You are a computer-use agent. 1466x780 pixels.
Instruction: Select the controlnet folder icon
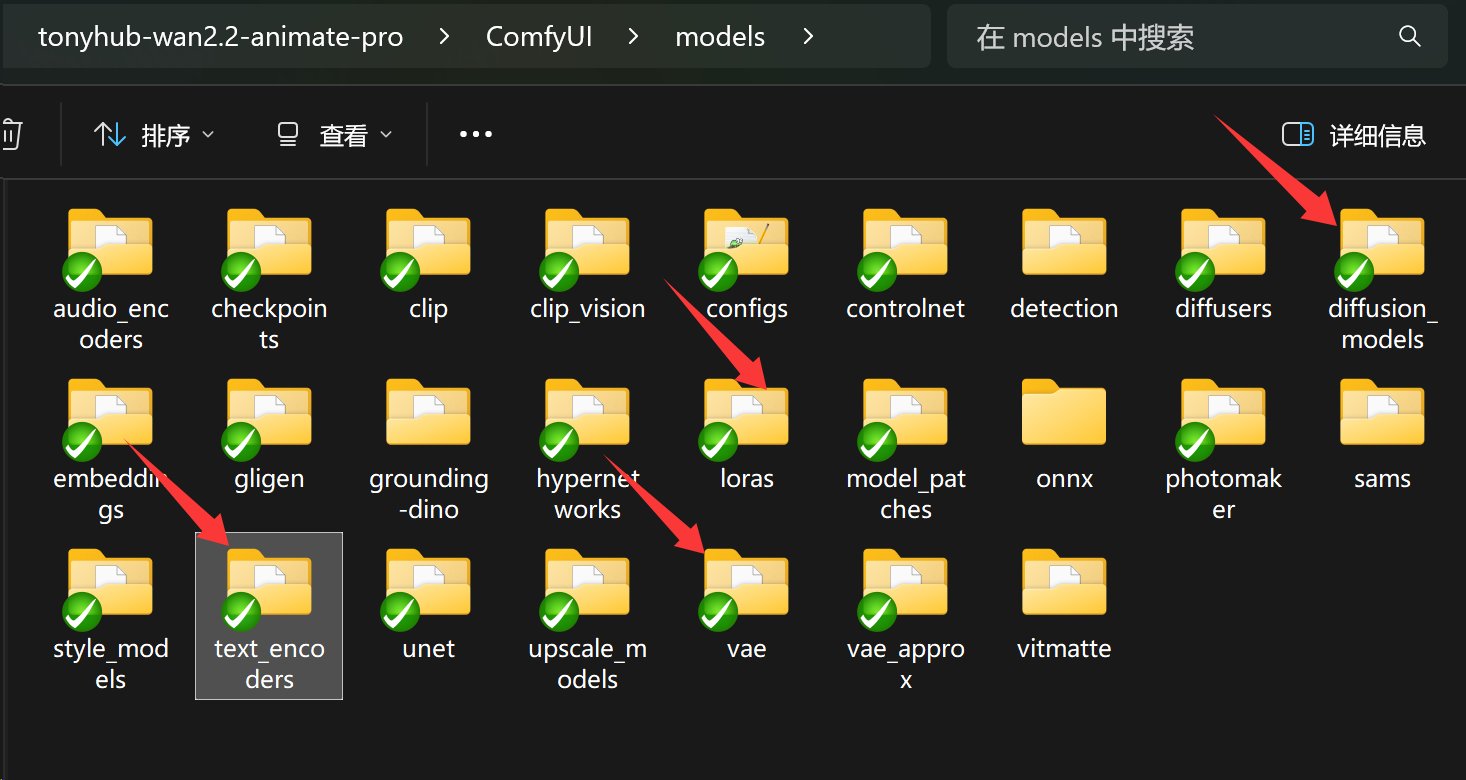pos(905,244)
